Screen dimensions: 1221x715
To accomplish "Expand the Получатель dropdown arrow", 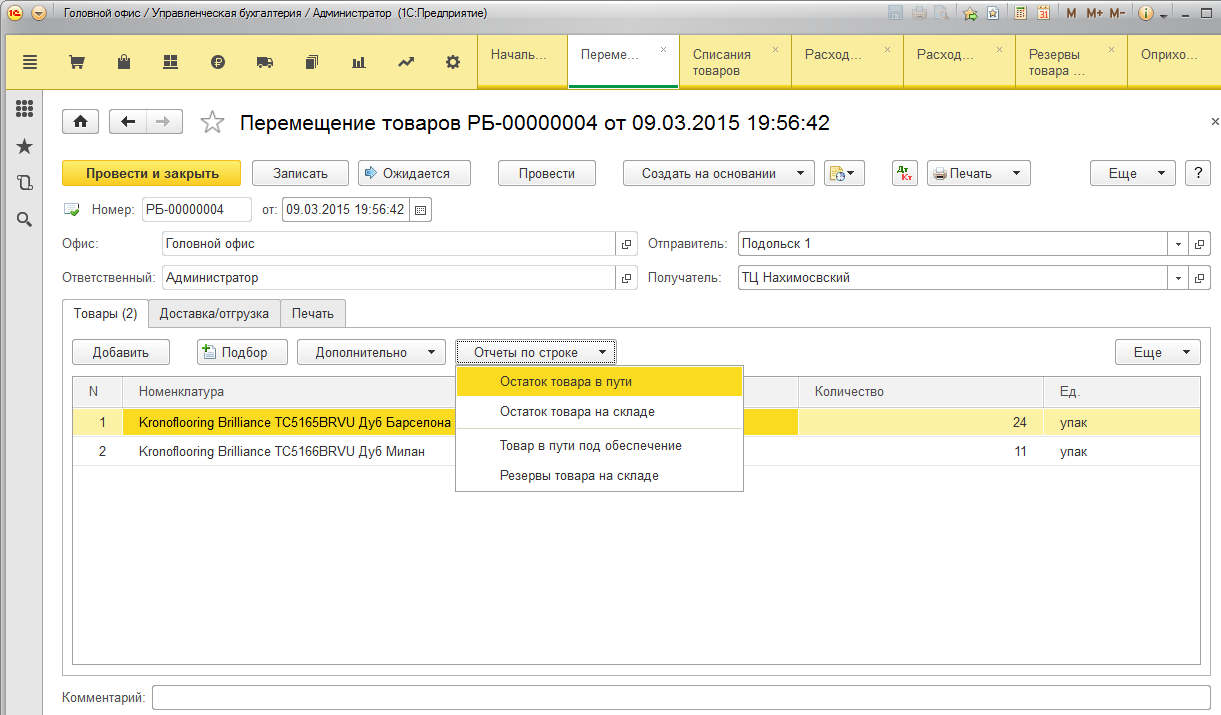I will [1179, 278].
